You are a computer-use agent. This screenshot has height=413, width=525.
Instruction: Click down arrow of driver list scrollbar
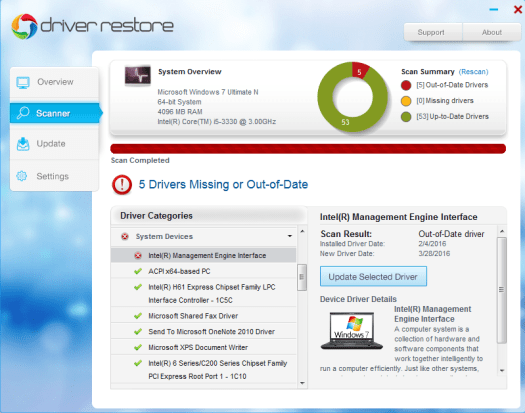[x=302, y=383]
